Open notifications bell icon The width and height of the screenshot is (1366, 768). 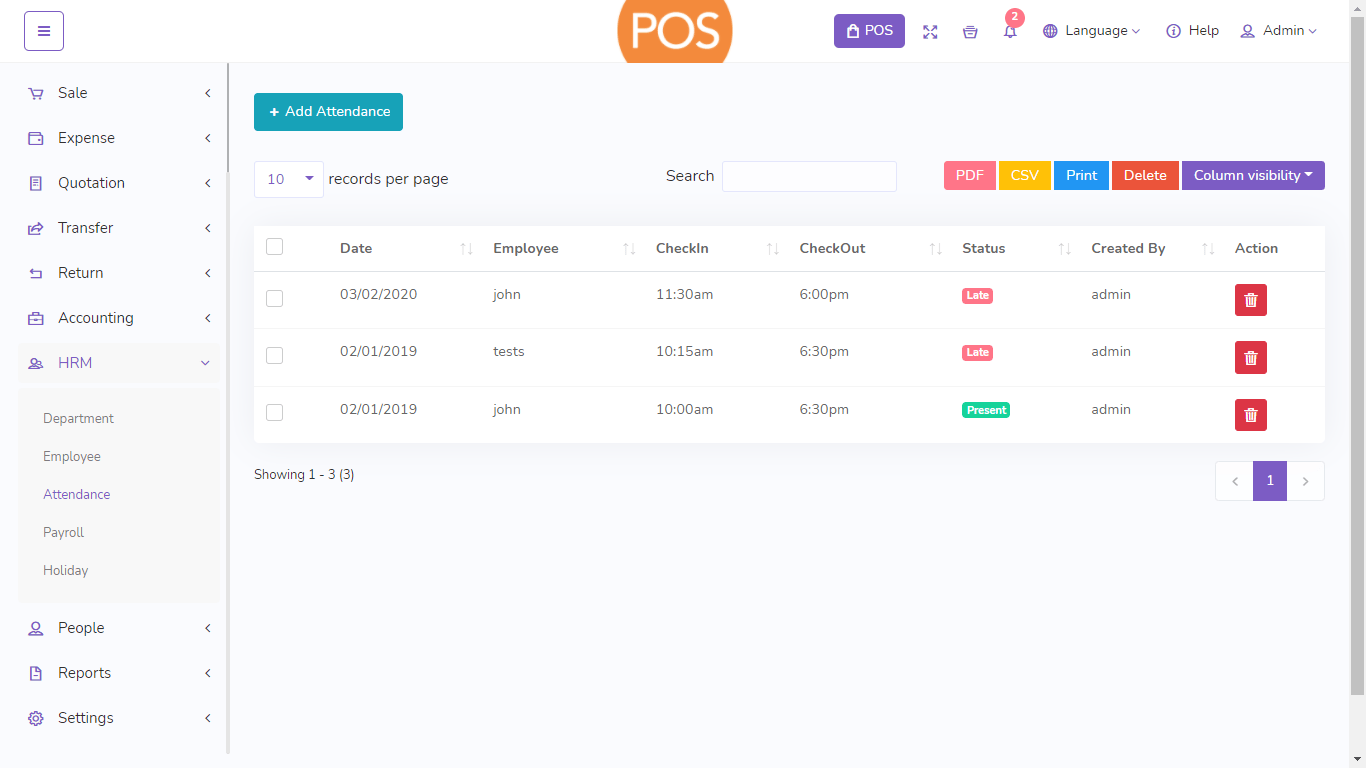click(1010, 31)
